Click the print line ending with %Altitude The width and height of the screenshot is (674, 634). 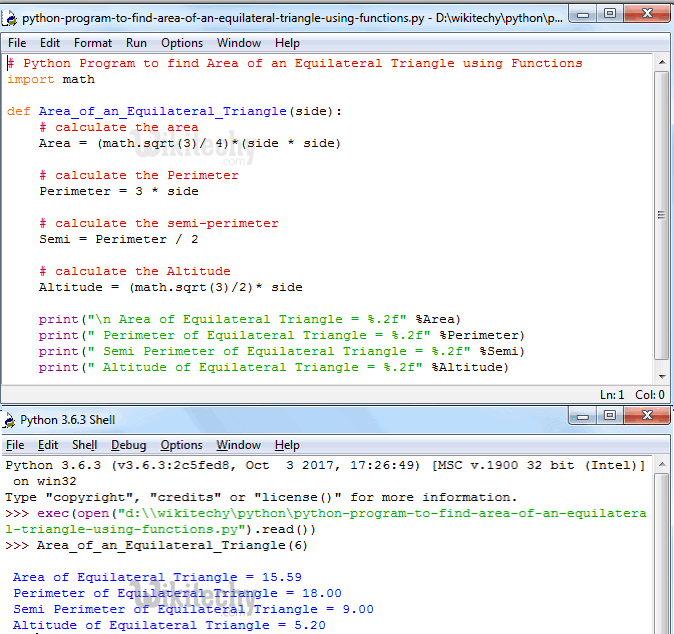pos(274,367)
